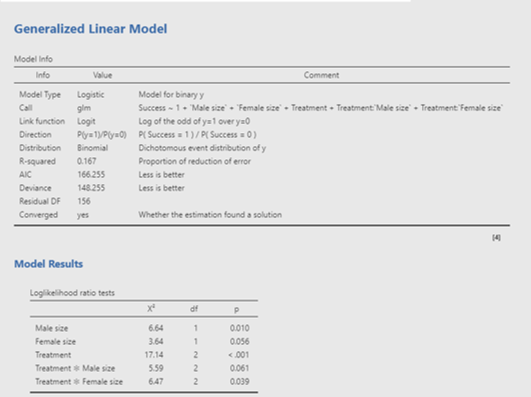Select the Converged row label

[x=38, y=215]
